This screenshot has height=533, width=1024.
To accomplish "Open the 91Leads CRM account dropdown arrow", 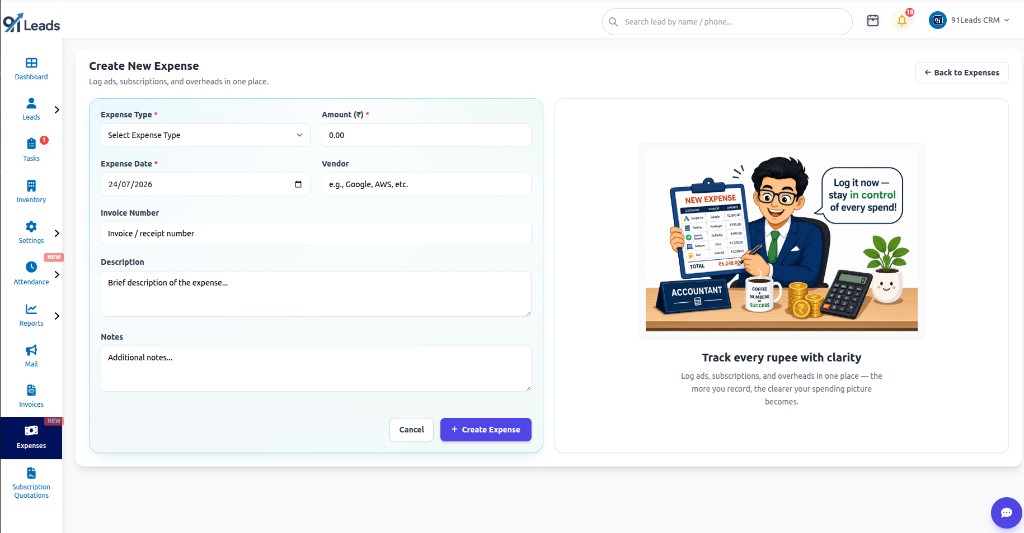I will [x=1006, y=20].
